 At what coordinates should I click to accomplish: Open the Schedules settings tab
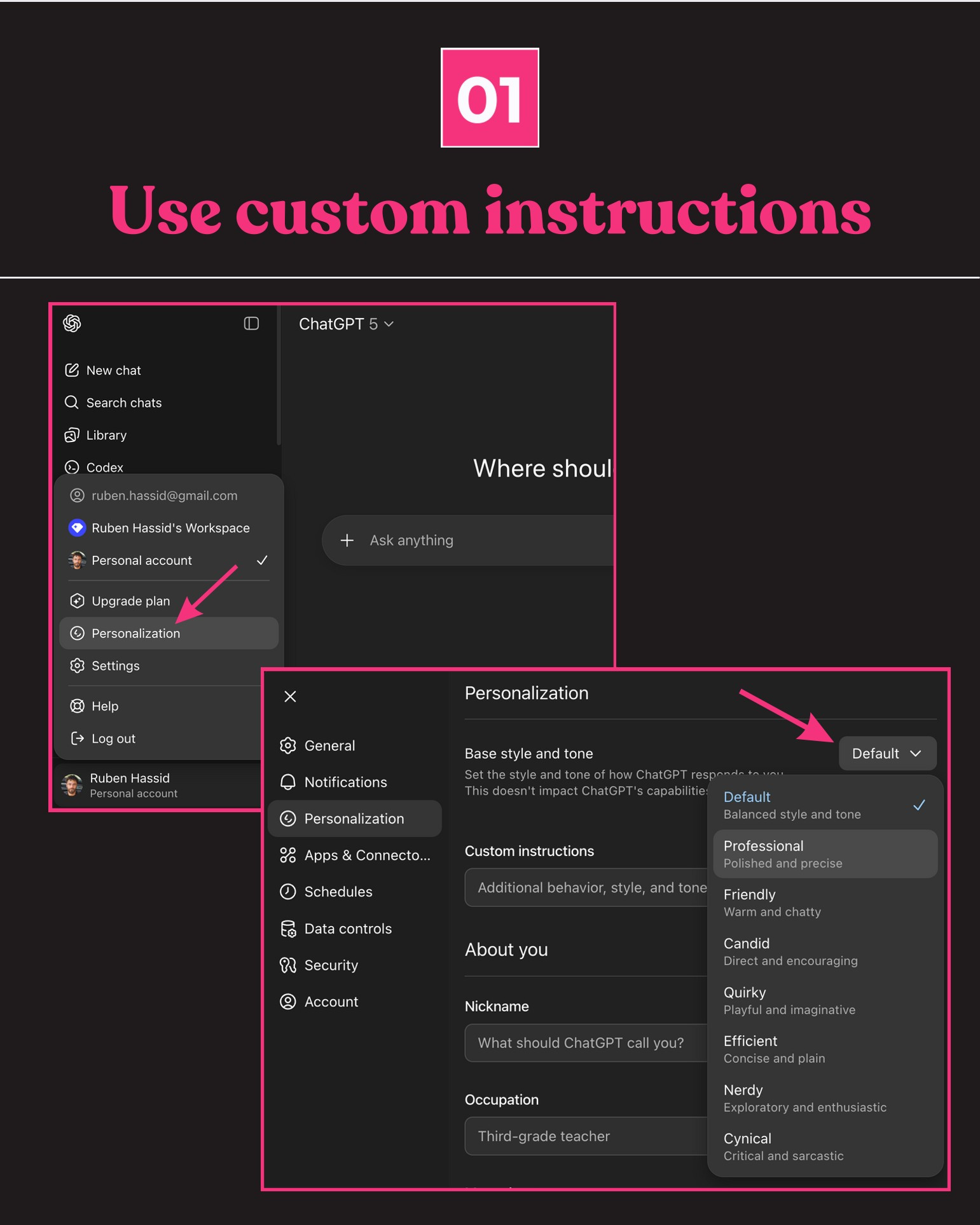pos(355,892)
